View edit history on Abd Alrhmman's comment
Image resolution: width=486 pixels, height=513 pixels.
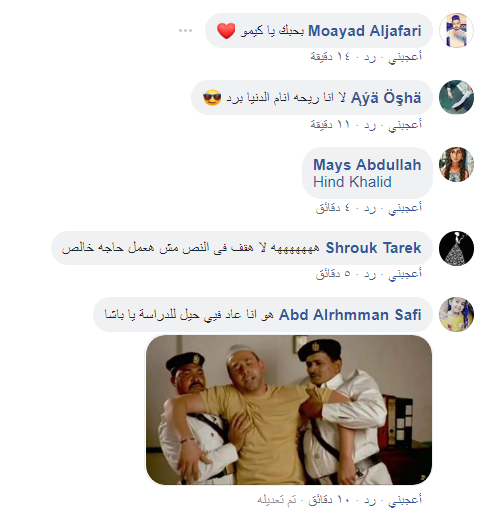[277, 500]
